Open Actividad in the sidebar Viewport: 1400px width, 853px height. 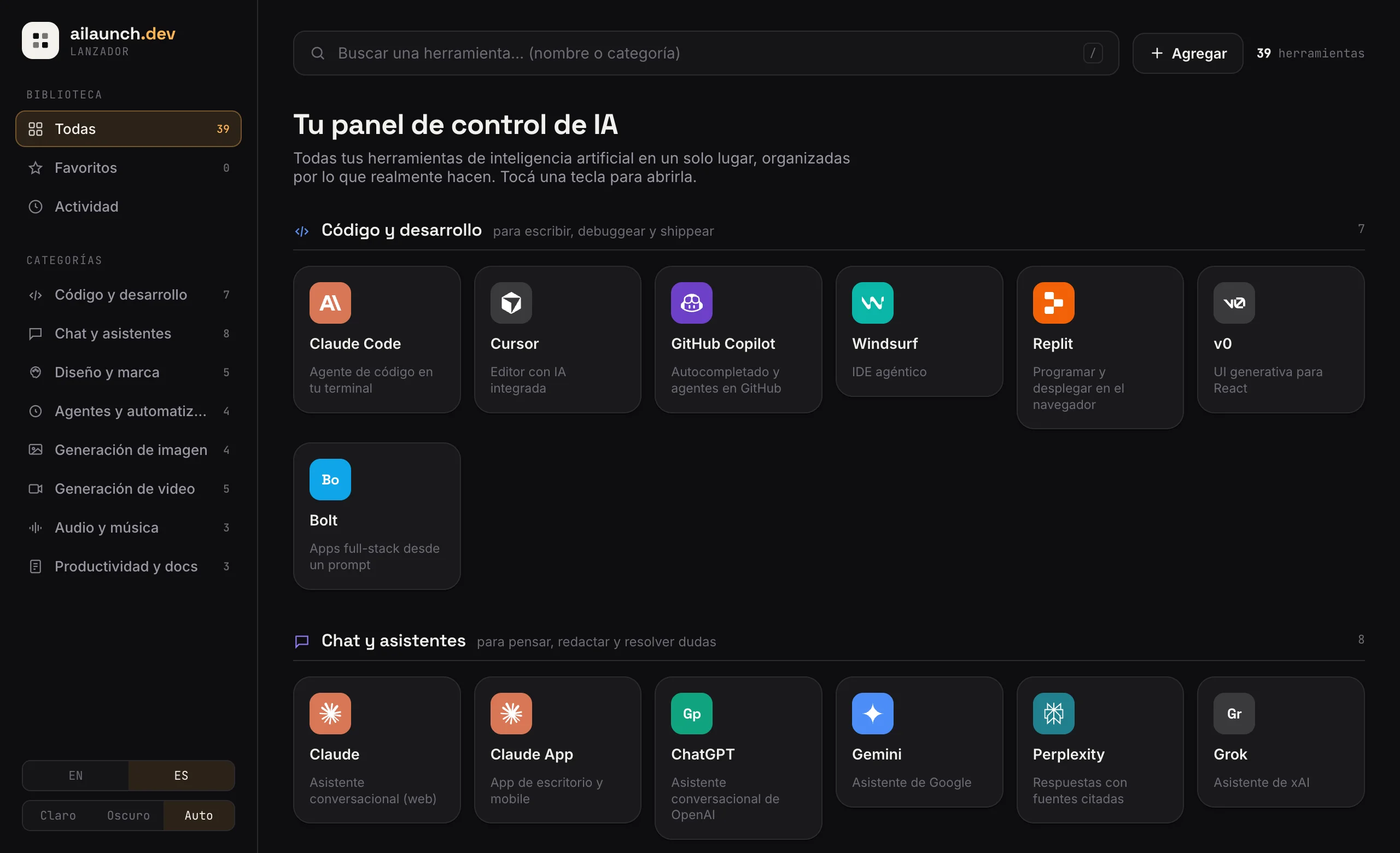pos(129,207)
